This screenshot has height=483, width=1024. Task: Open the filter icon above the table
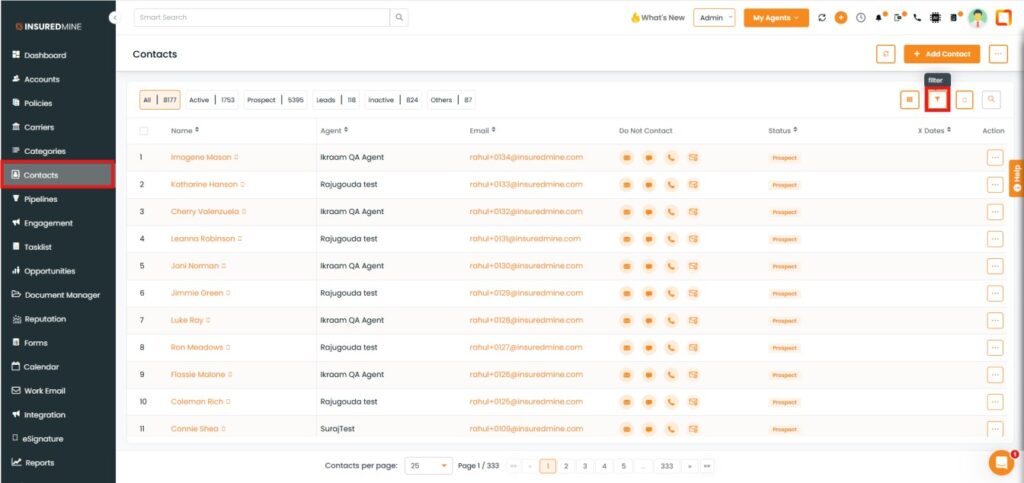point(937,99)
